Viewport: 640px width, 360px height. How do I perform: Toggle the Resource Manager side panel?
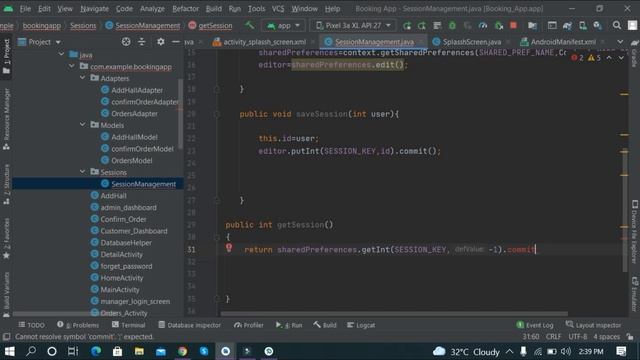coord(6,119)
